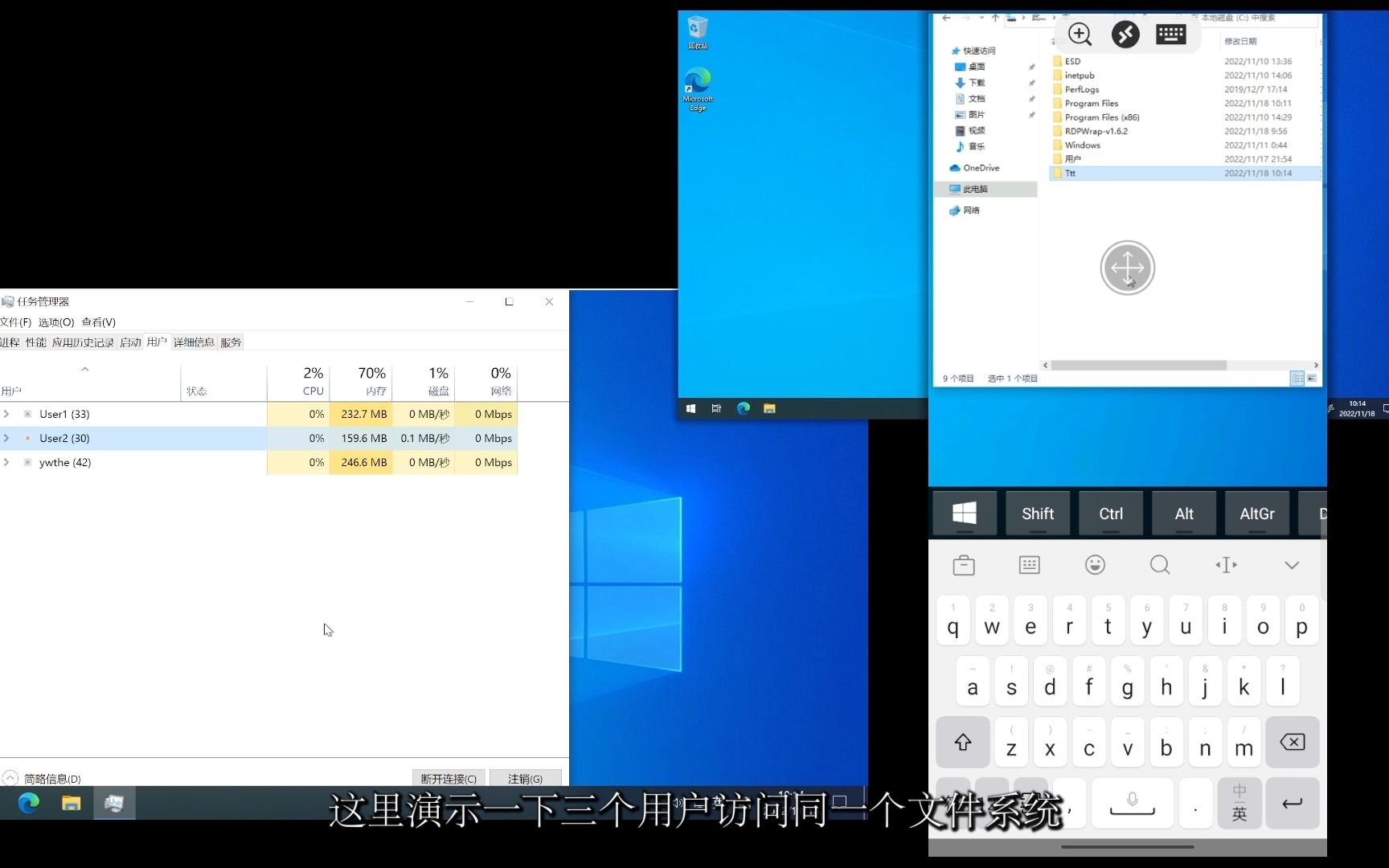Switch to details view icon in explorer
The width and height of the screenshot is (1389, 868).
coord(1297,378)
